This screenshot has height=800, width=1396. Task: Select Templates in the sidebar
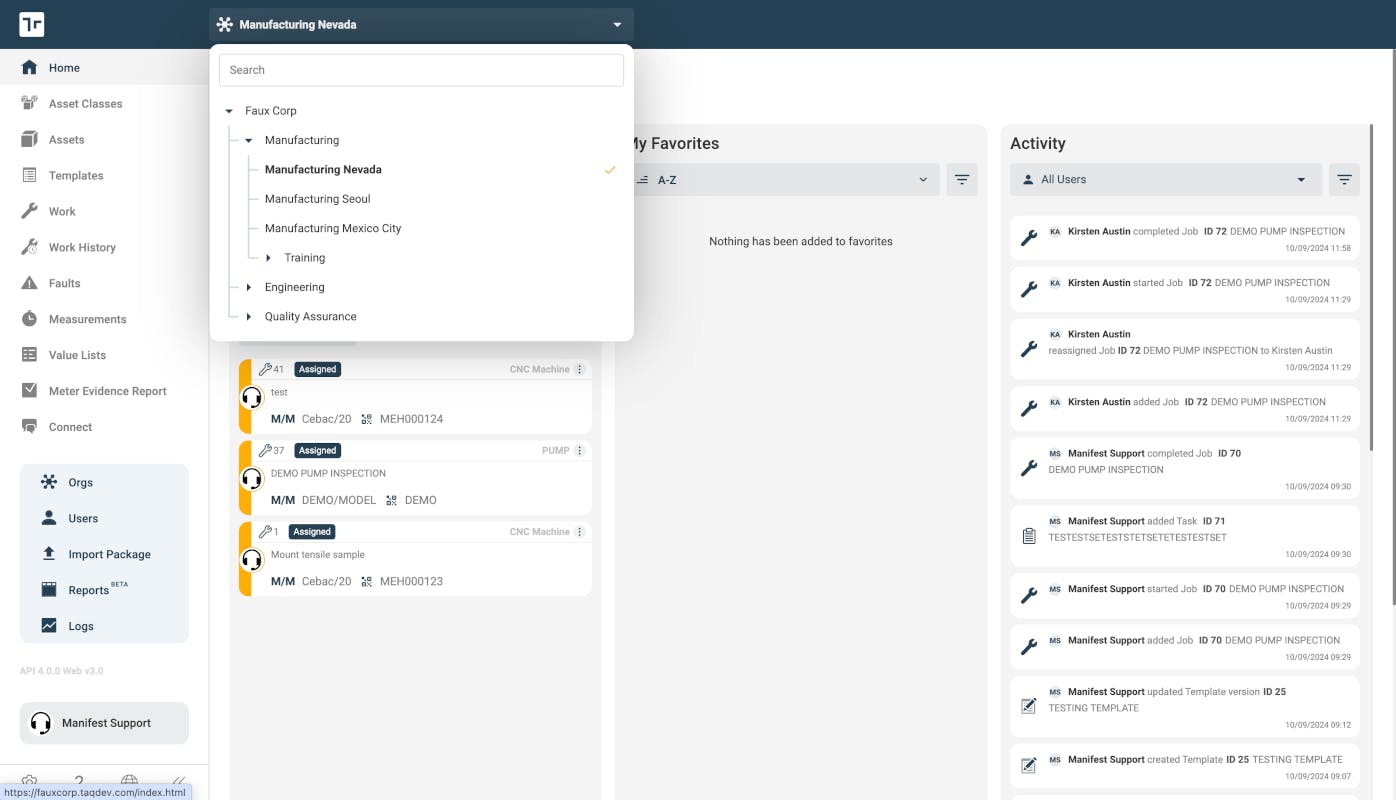[x=75, y=175]
